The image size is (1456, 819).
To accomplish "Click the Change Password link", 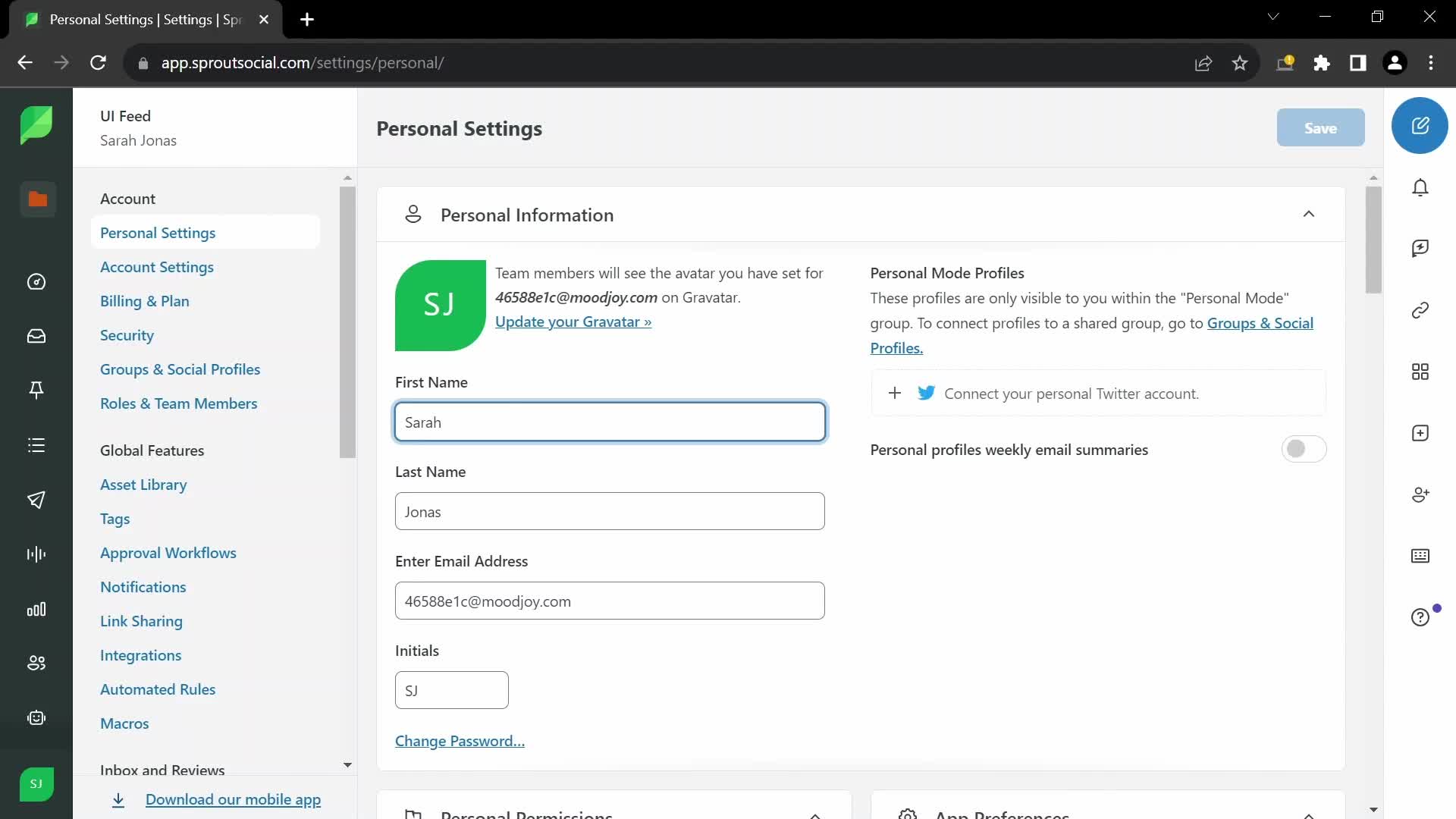I will 459,740.
